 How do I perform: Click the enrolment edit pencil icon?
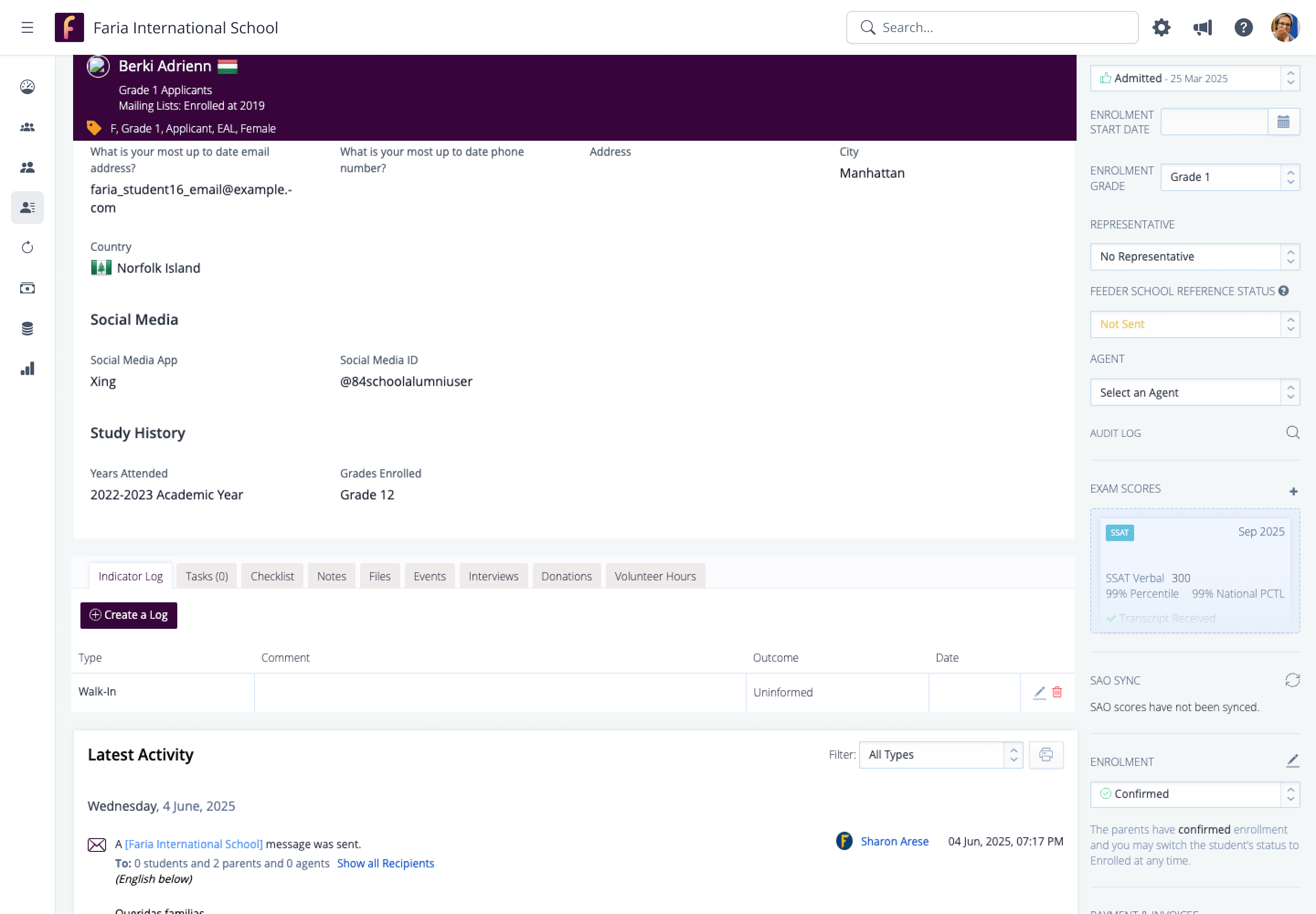click(1292, 760)
